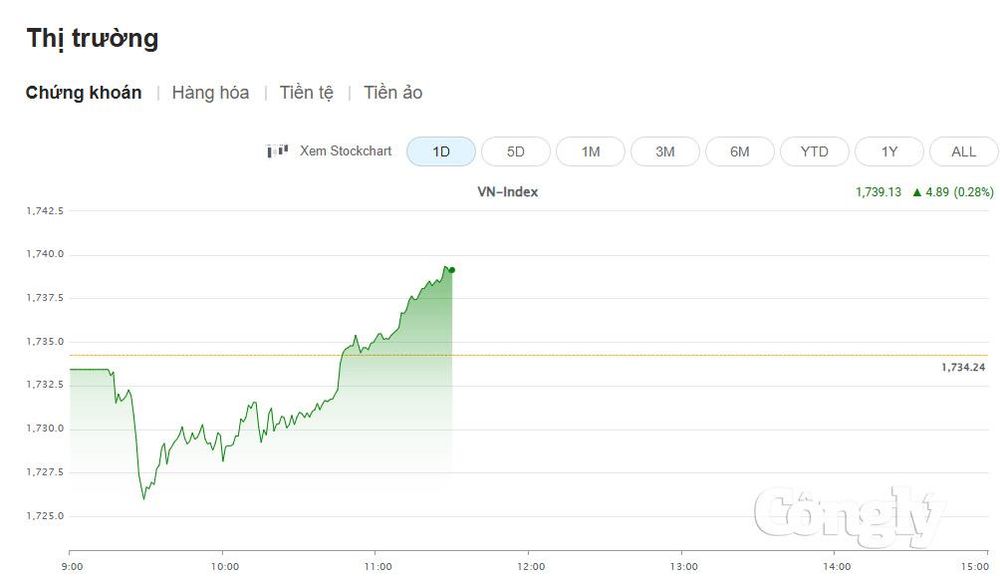This screenshot has width=1000, height=579.
Task: Show year-to-date with YTD
Action: (814, 152)
